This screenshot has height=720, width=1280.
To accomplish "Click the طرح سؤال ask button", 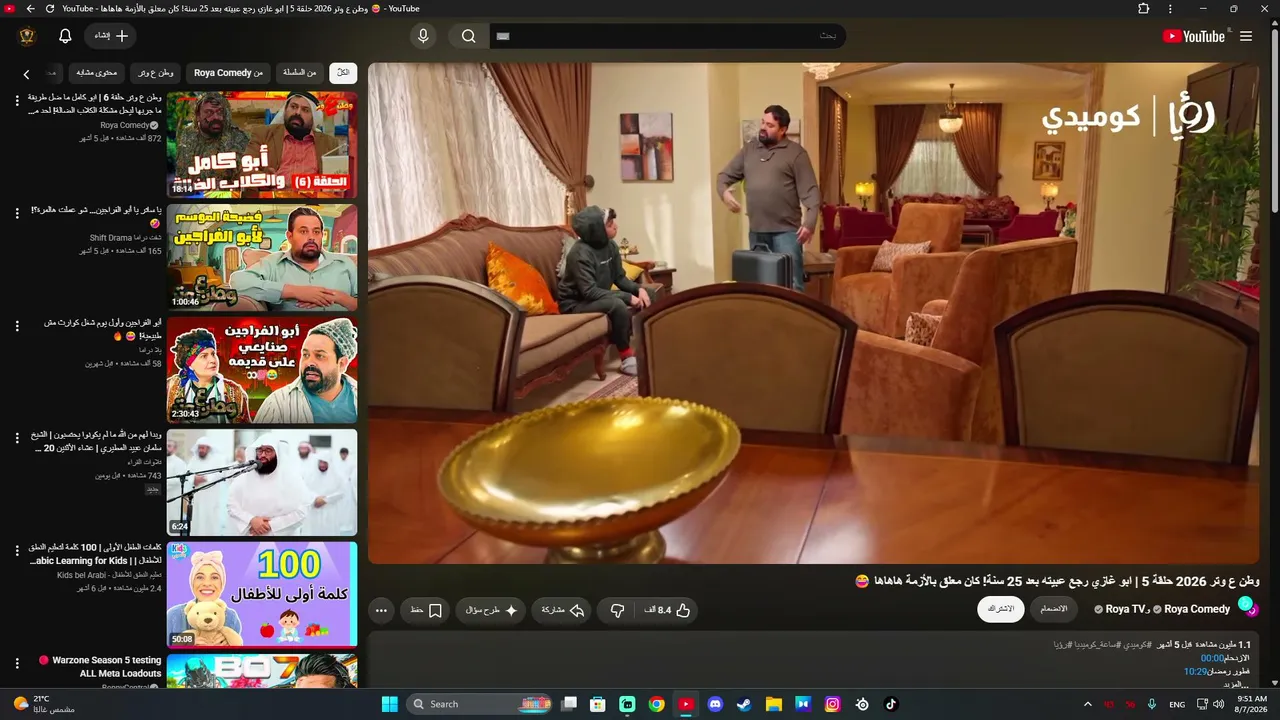I will pos(491,610).
